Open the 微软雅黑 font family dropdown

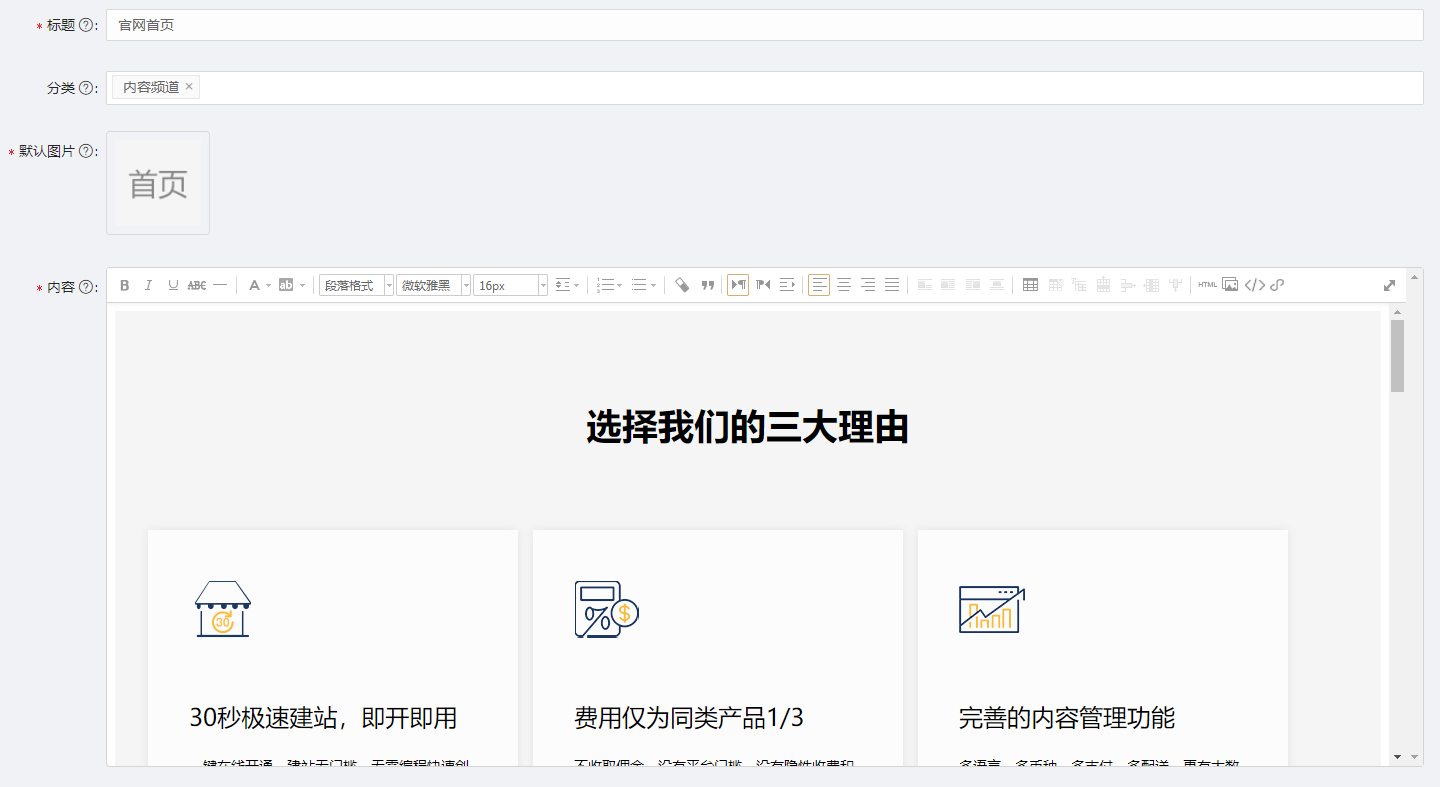pyautogui.click(x=434, y=285)
